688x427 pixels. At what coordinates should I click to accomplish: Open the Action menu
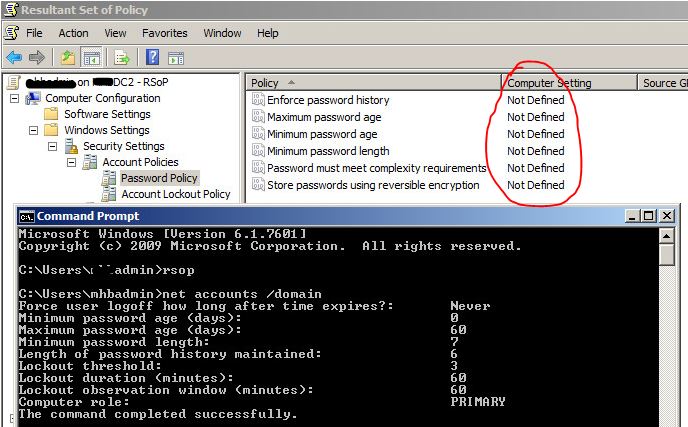pyautogui.click(x=73, y=33)
